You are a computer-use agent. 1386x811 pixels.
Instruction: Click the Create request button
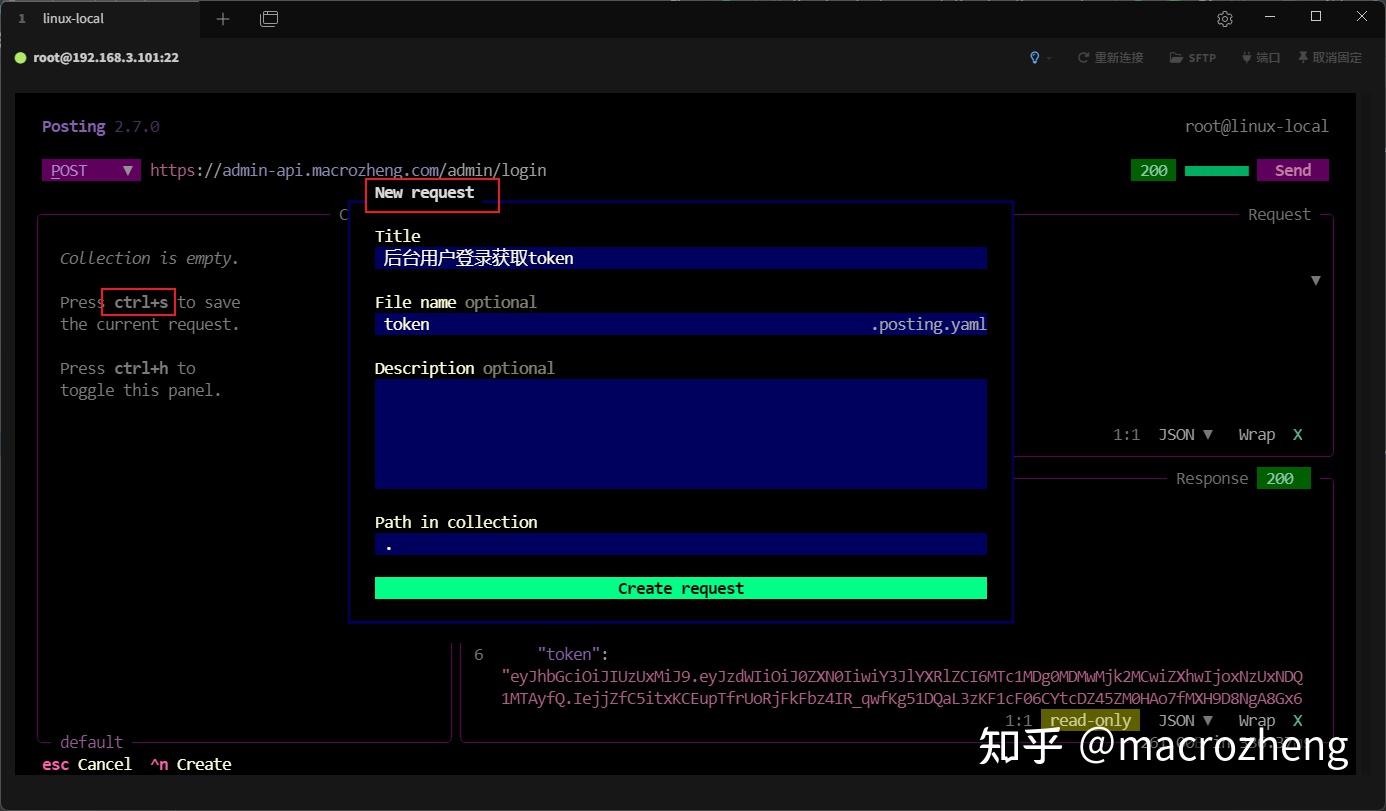coord(680,588)
